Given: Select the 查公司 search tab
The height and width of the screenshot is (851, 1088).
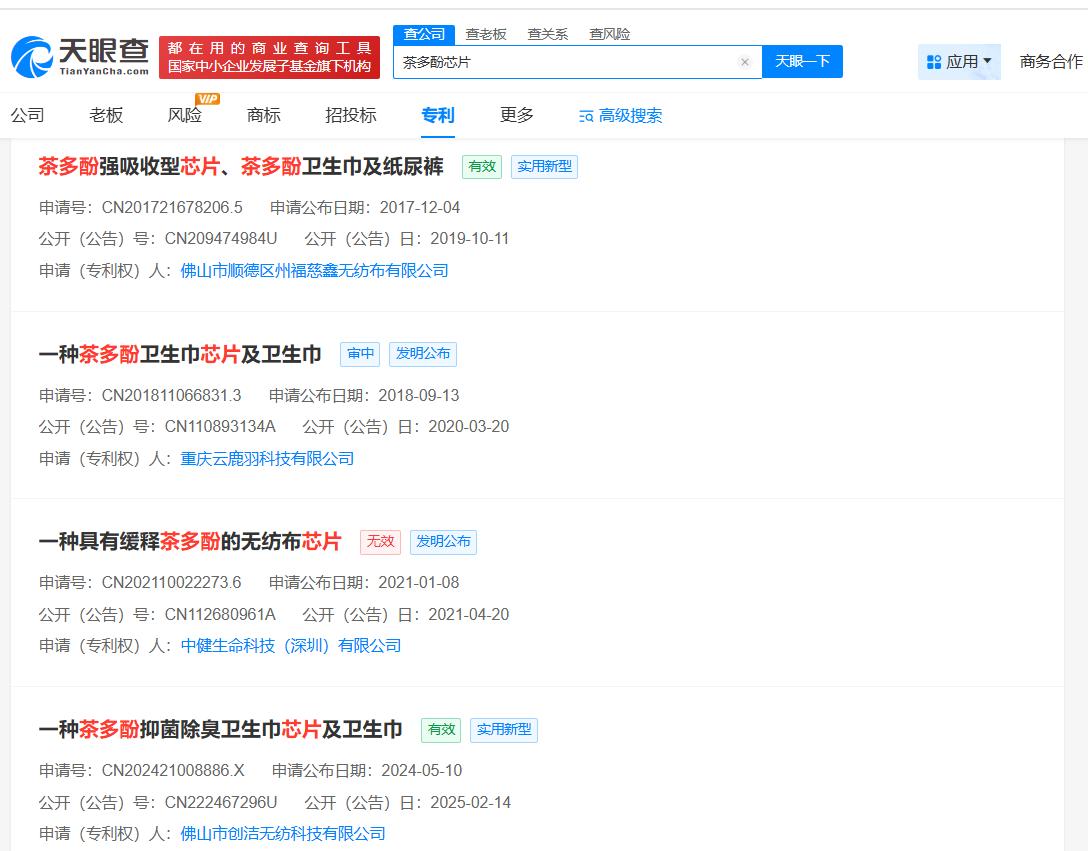Looking at the screenshot, I should [x=424, y=34].
